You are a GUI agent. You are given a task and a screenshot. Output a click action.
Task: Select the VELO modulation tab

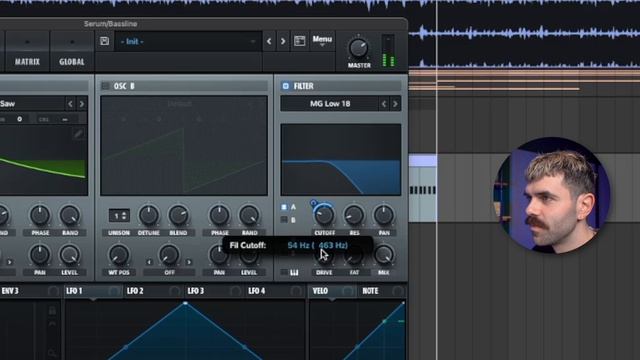point(320,291)
